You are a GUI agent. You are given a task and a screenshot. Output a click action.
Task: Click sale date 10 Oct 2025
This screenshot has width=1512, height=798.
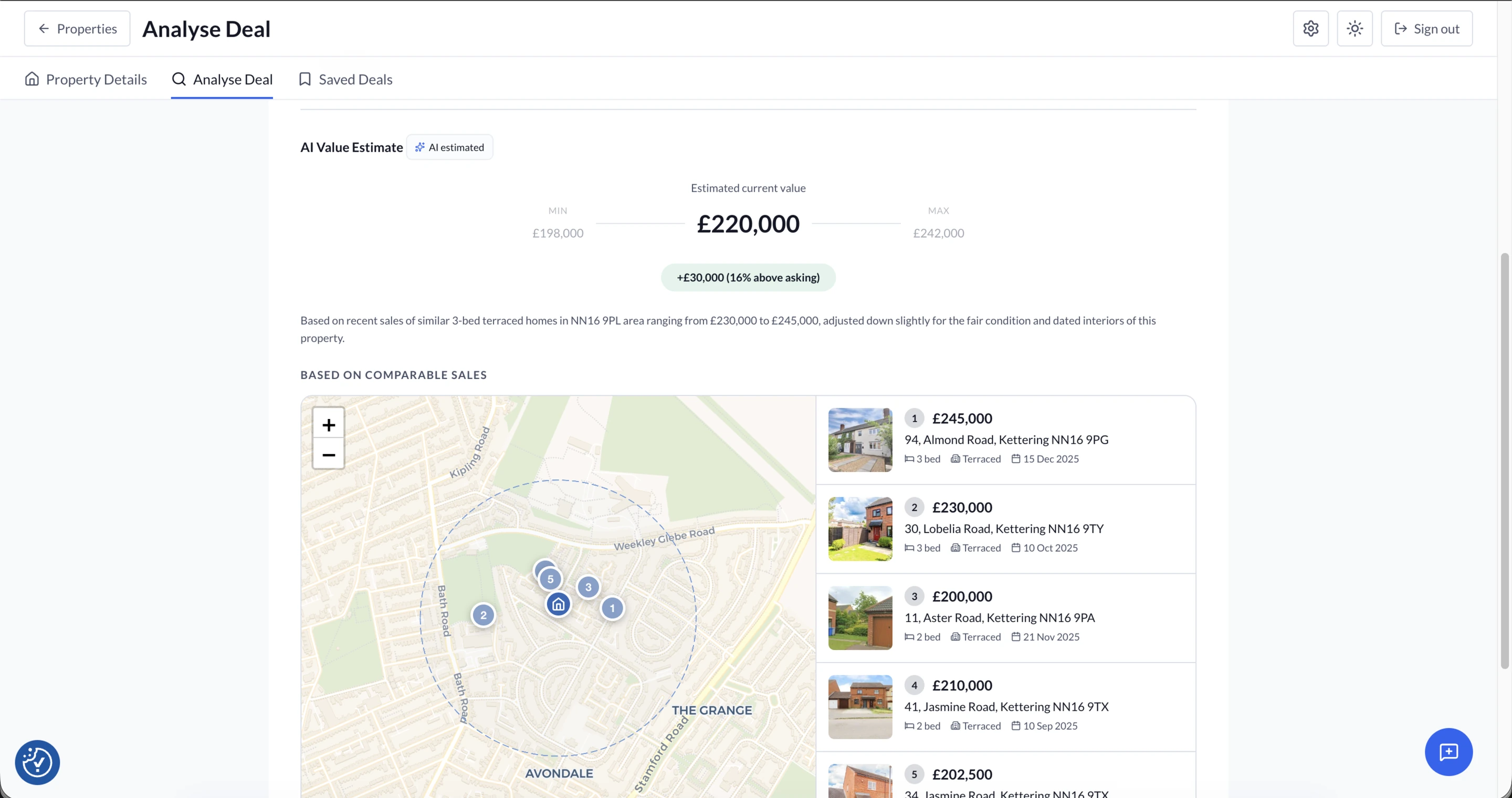click(1045, 548)
